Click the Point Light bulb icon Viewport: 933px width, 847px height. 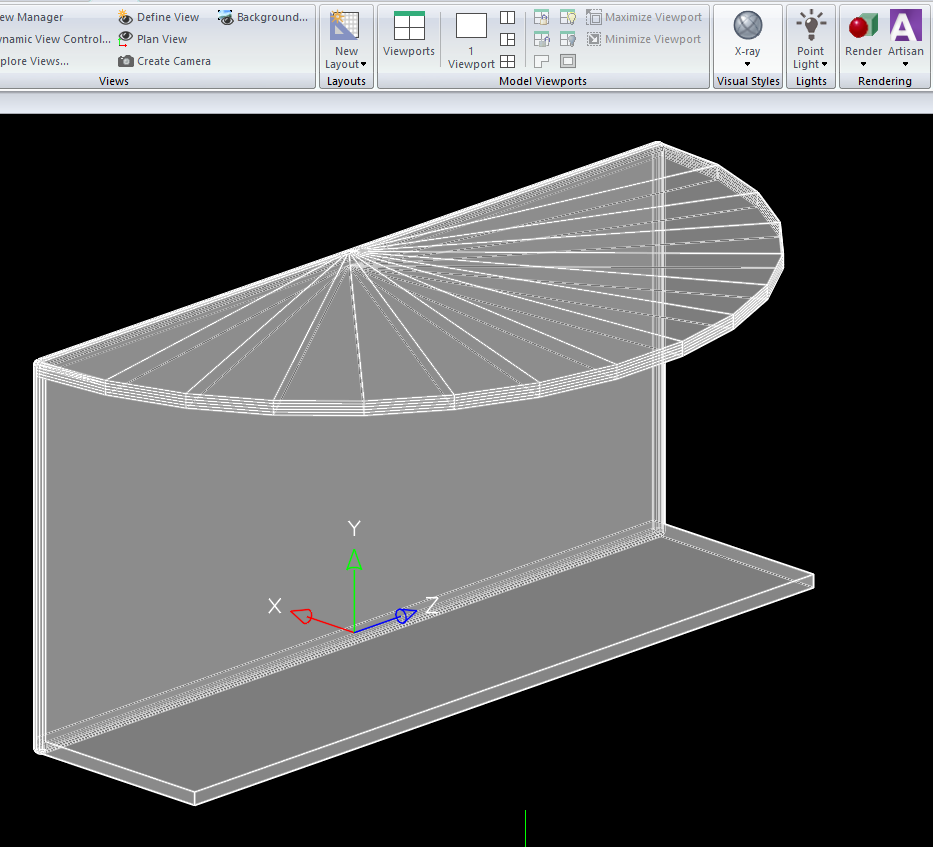pos(810,26)
